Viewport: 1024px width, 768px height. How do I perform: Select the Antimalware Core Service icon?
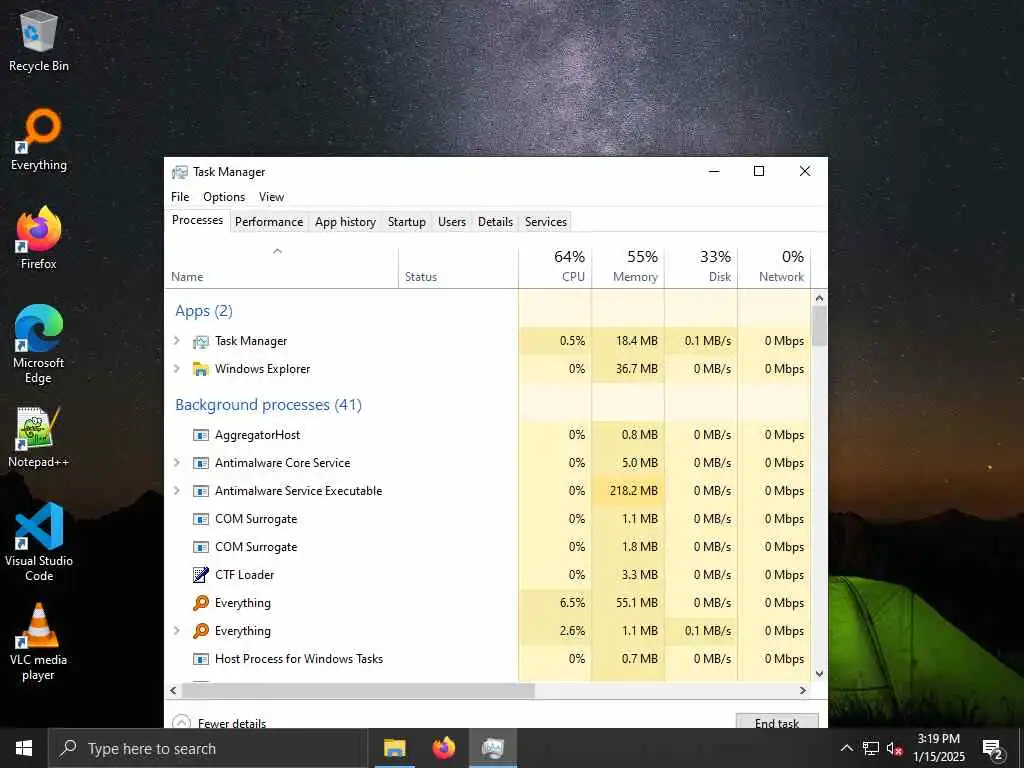200,463
